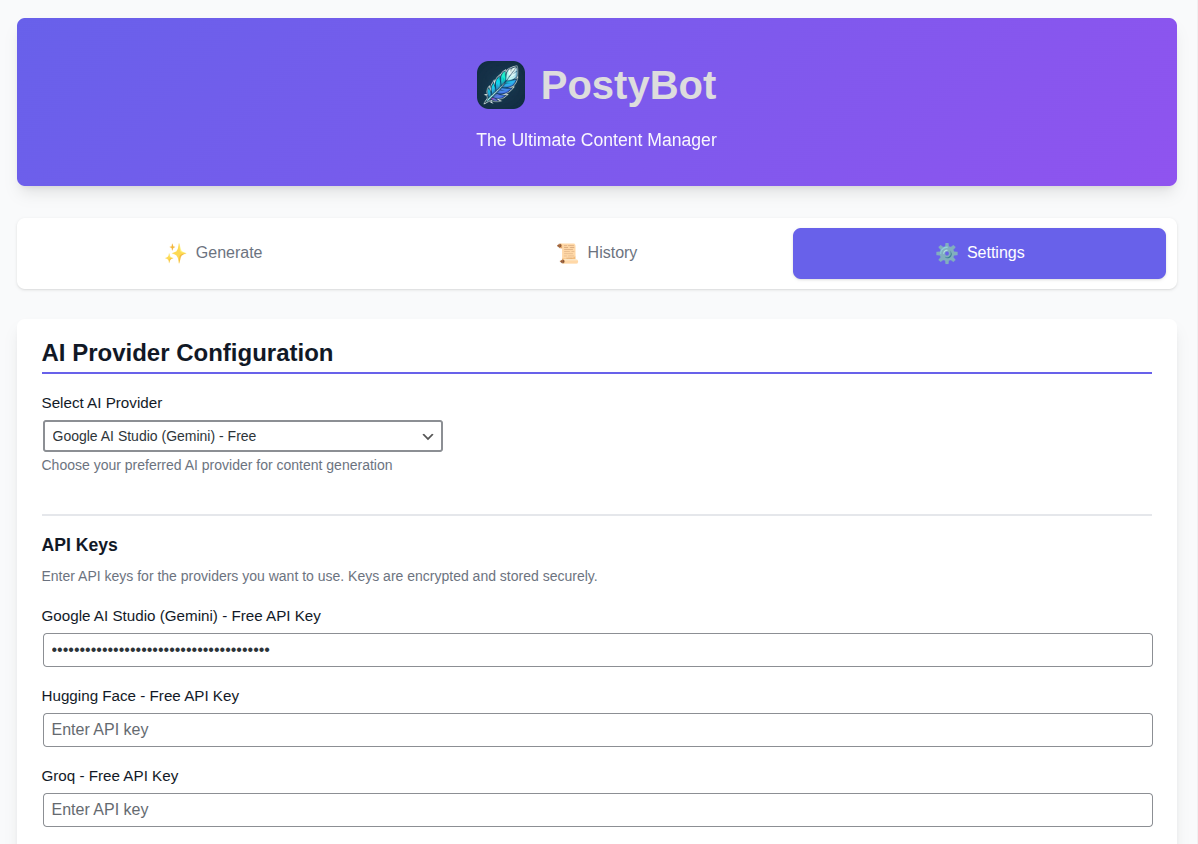Viewport: 1198px width, 844px height.
Task: Switch to the Generate tab
Action: coord(228,253)
